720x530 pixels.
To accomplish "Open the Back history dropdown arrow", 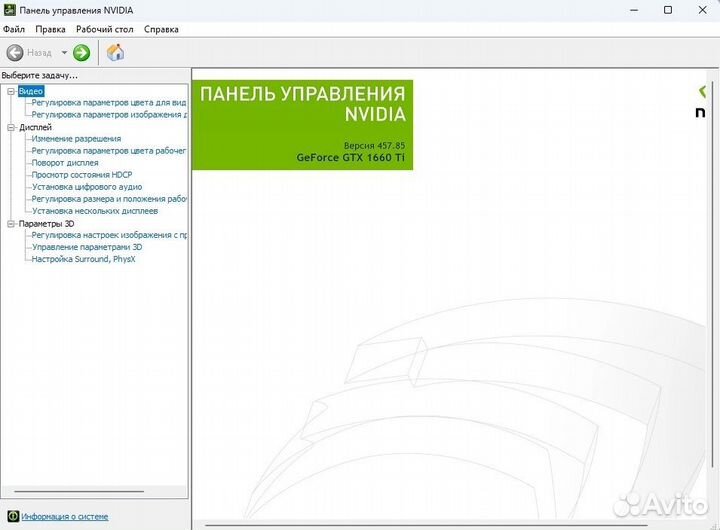I will (x=64, y=52).
